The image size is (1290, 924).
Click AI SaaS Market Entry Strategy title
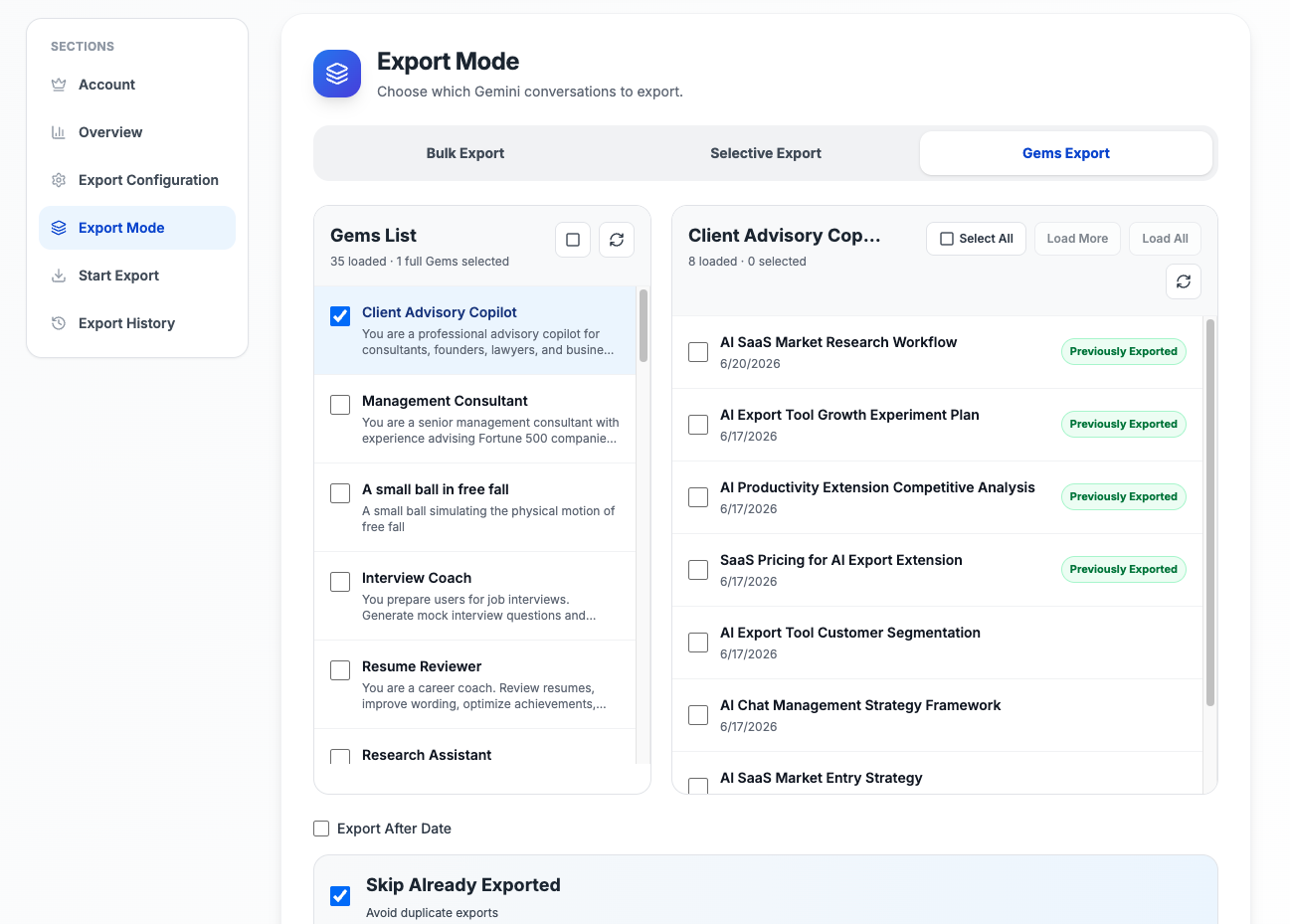822,778
